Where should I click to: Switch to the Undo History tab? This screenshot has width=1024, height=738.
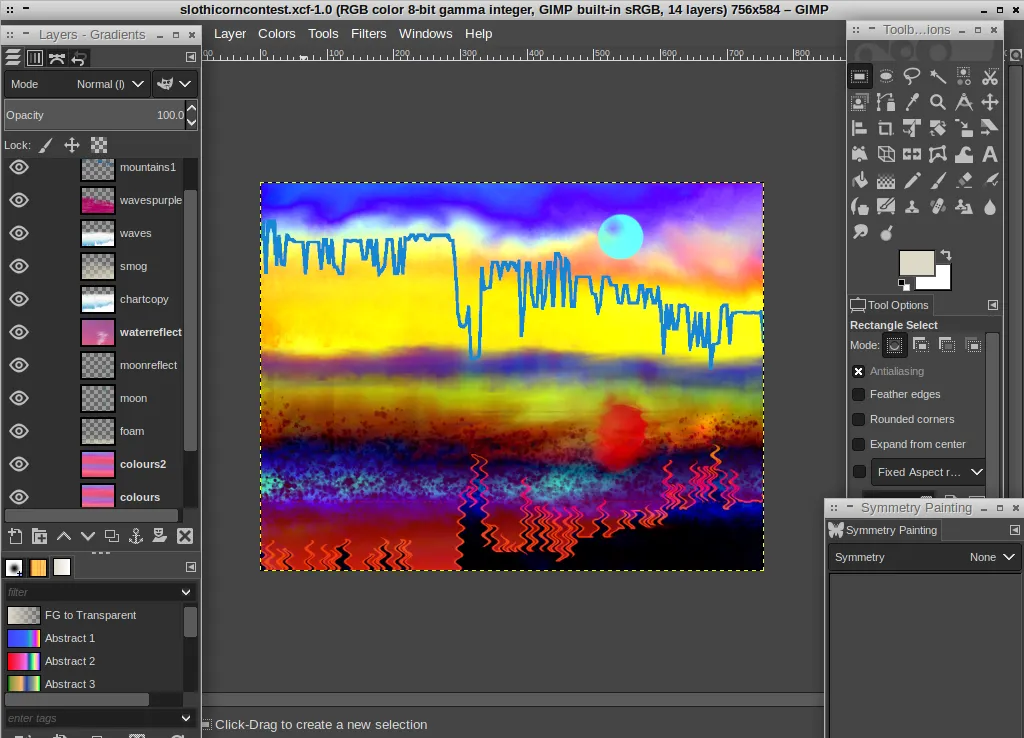tap(79, 58)
